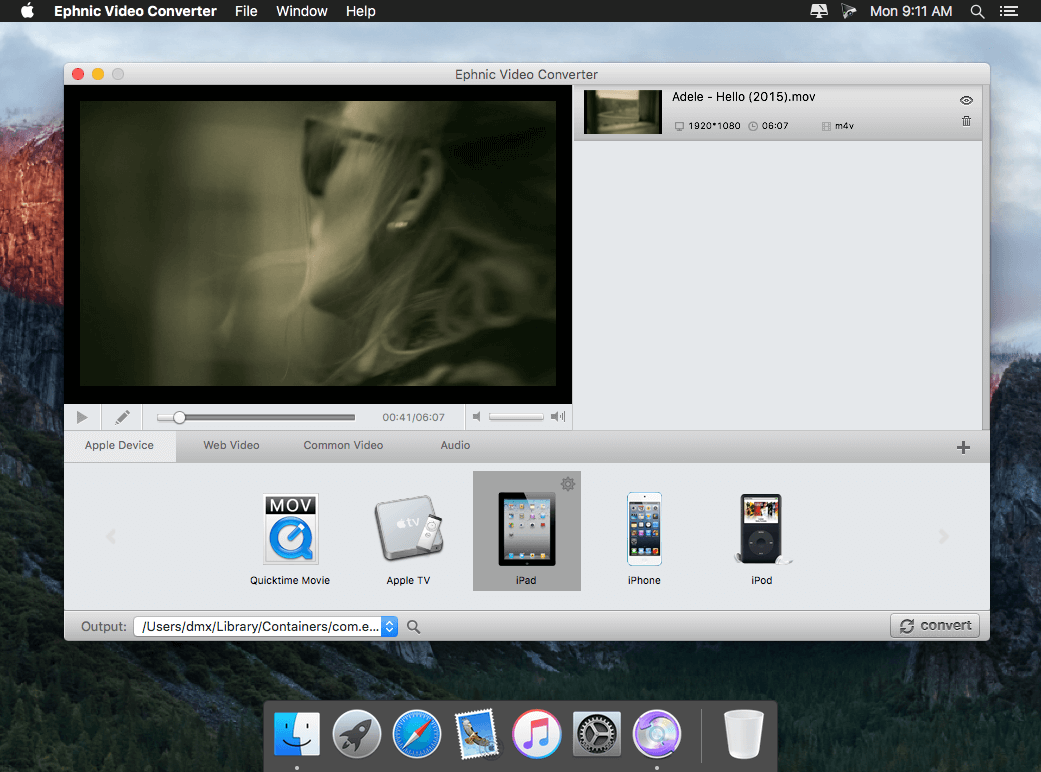Click the convert button

[935, 625]
